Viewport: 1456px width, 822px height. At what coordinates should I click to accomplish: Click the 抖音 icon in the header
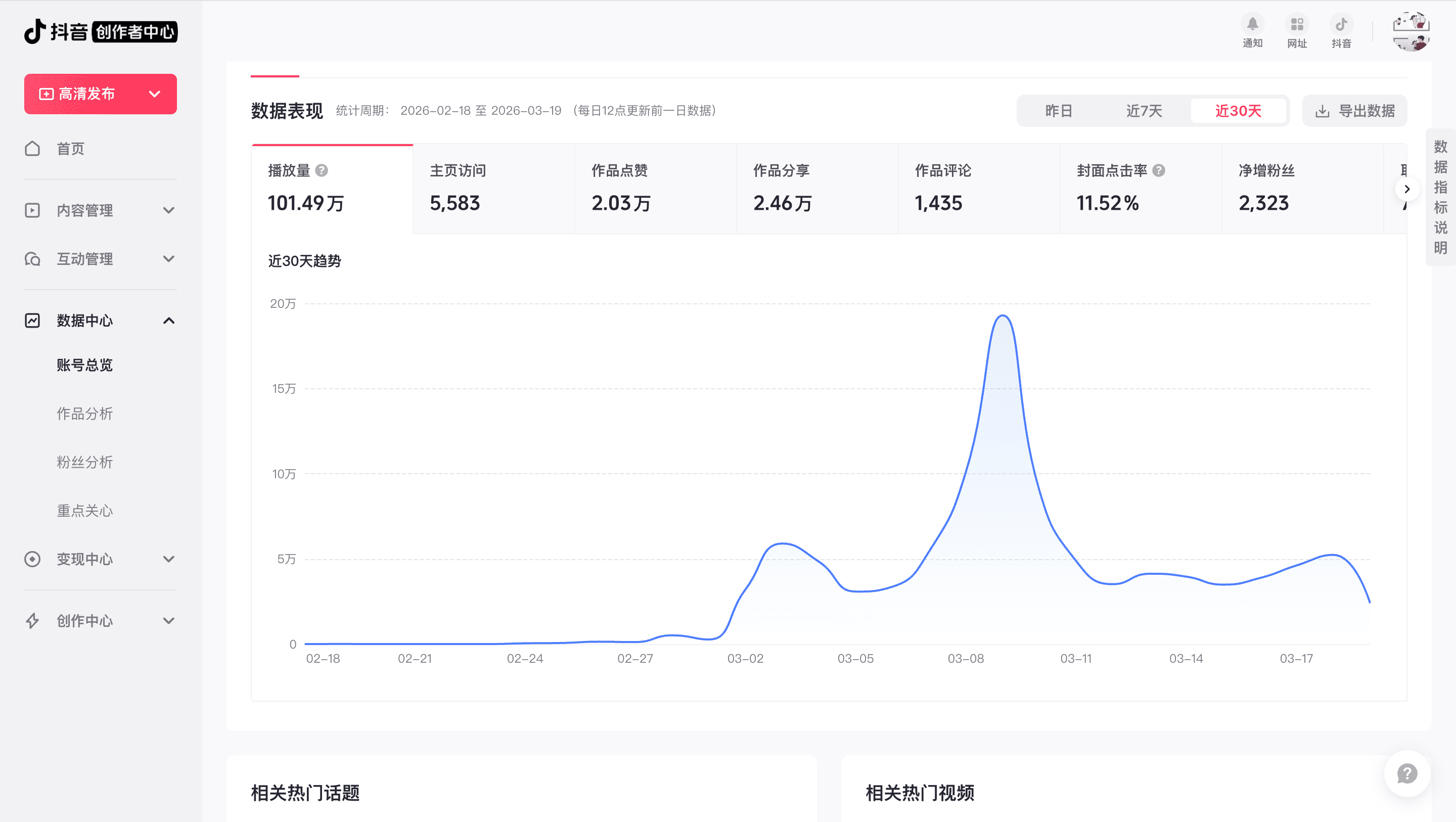click(1341, 24)
